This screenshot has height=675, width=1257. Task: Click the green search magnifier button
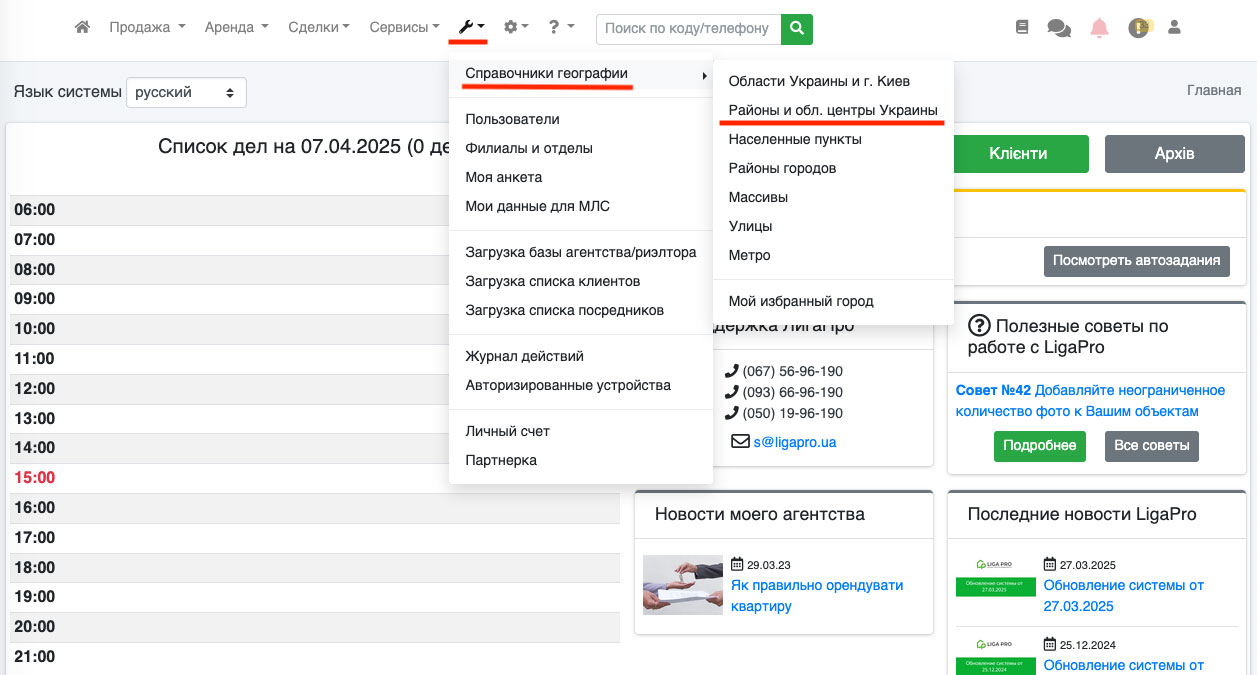click(797, 29)
